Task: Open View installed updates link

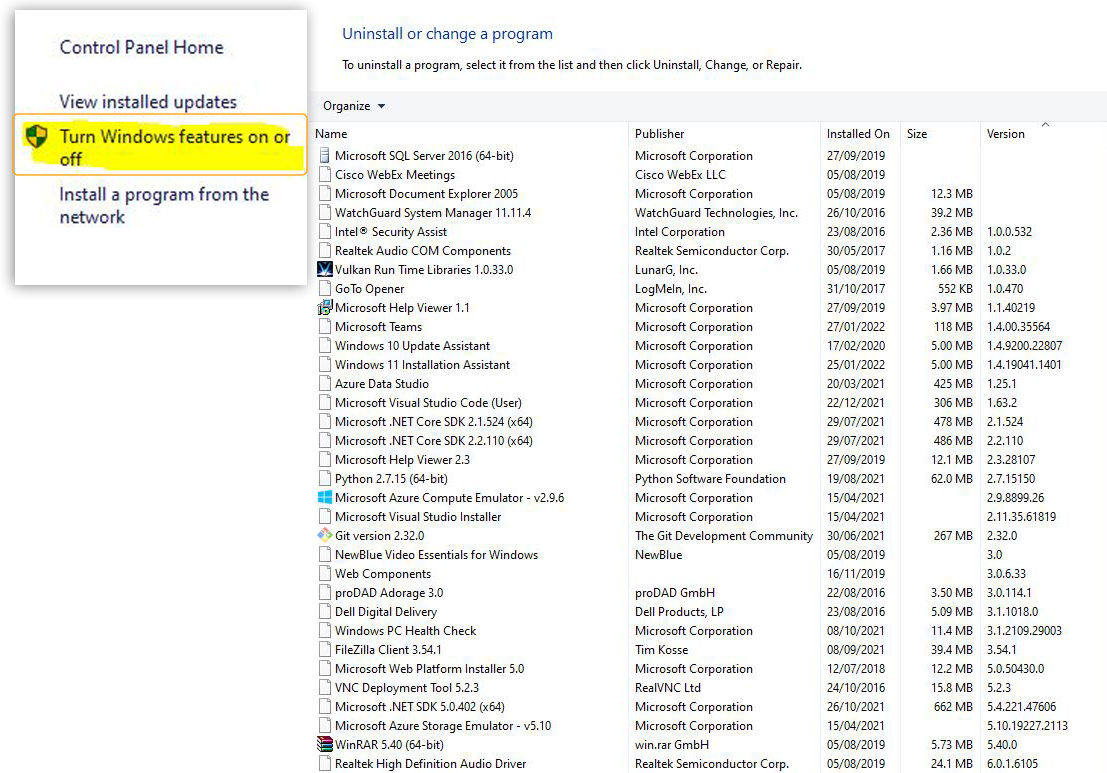Action: tap(148, 102)
